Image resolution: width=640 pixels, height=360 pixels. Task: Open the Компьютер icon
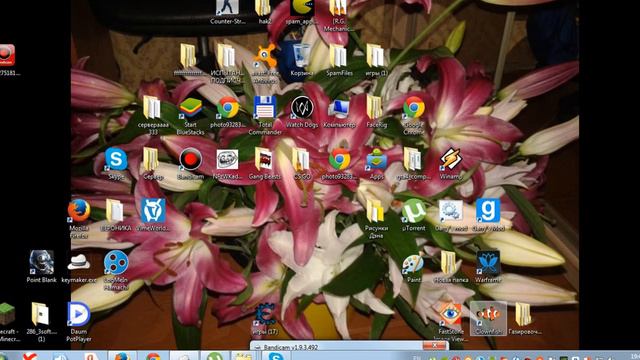coord(339,111)
